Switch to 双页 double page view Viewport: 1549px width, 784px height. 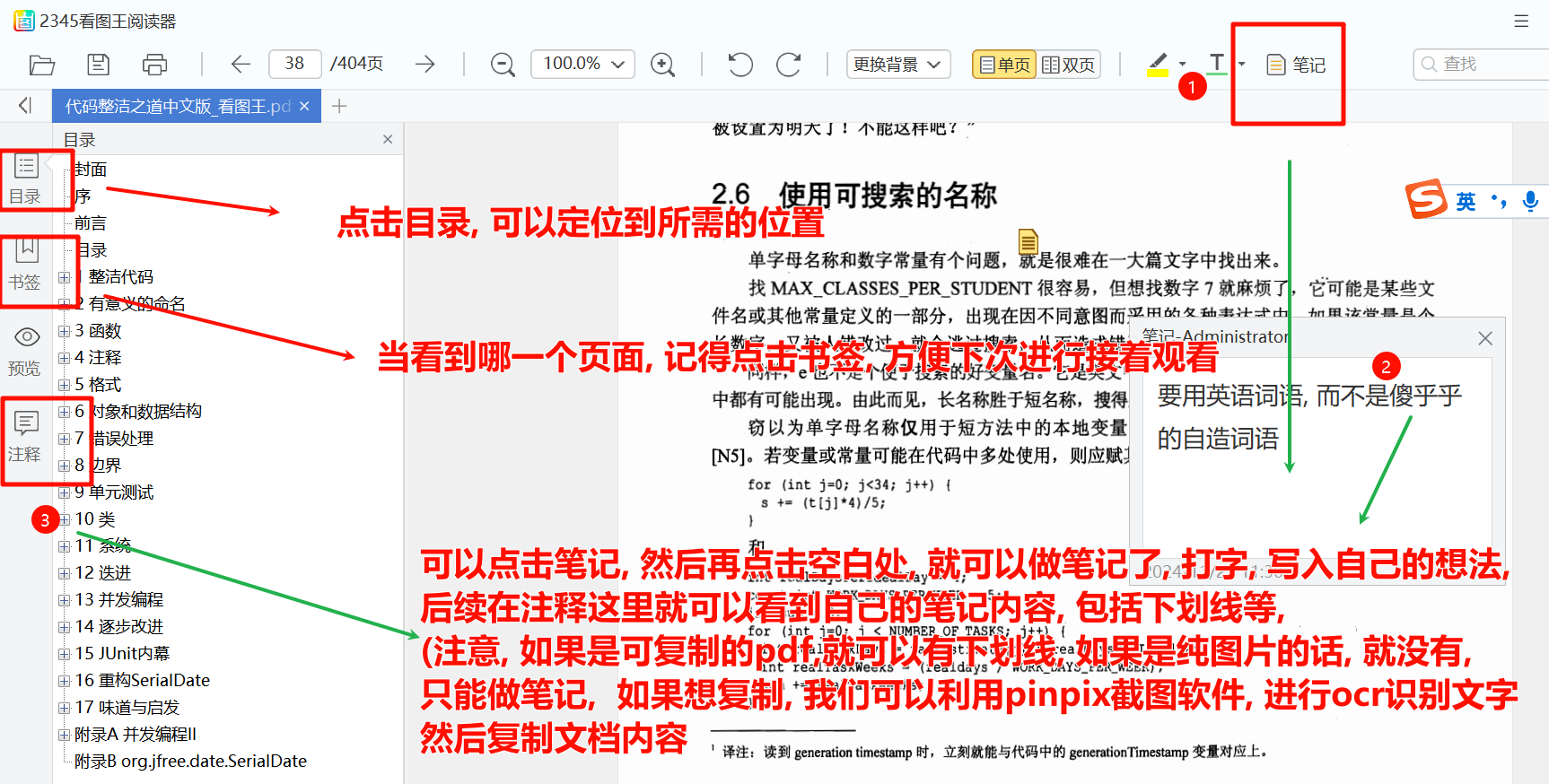click(1069, 65)
